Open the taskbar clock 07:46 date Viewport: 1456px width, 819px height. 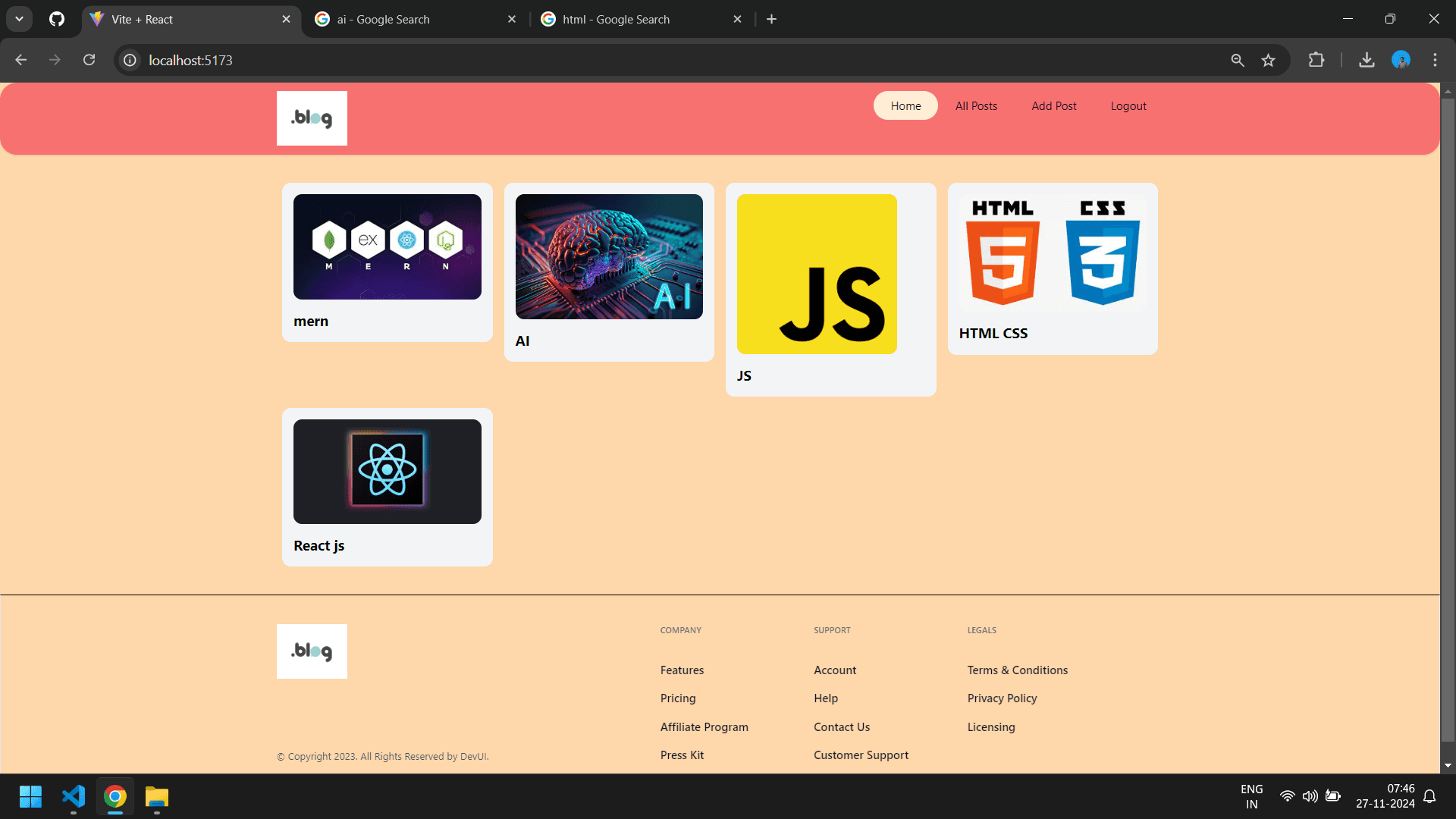[1385, 796]
